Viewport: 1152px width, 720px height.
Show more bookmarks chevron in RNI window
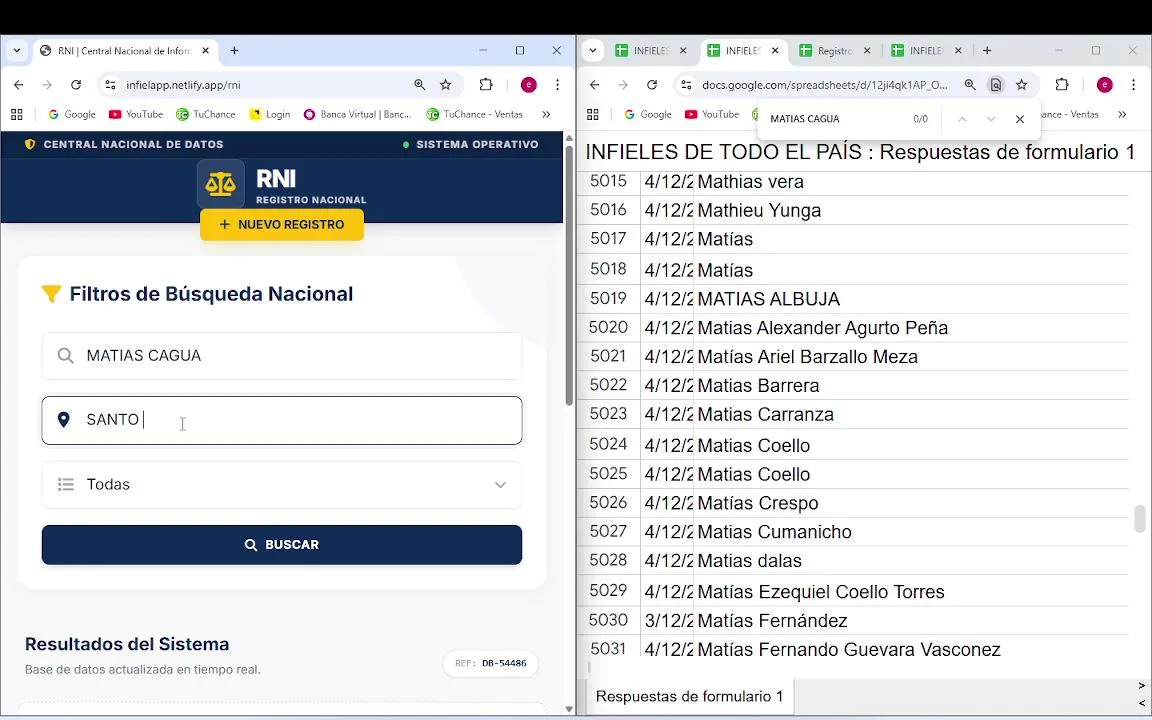coord(546,115)
